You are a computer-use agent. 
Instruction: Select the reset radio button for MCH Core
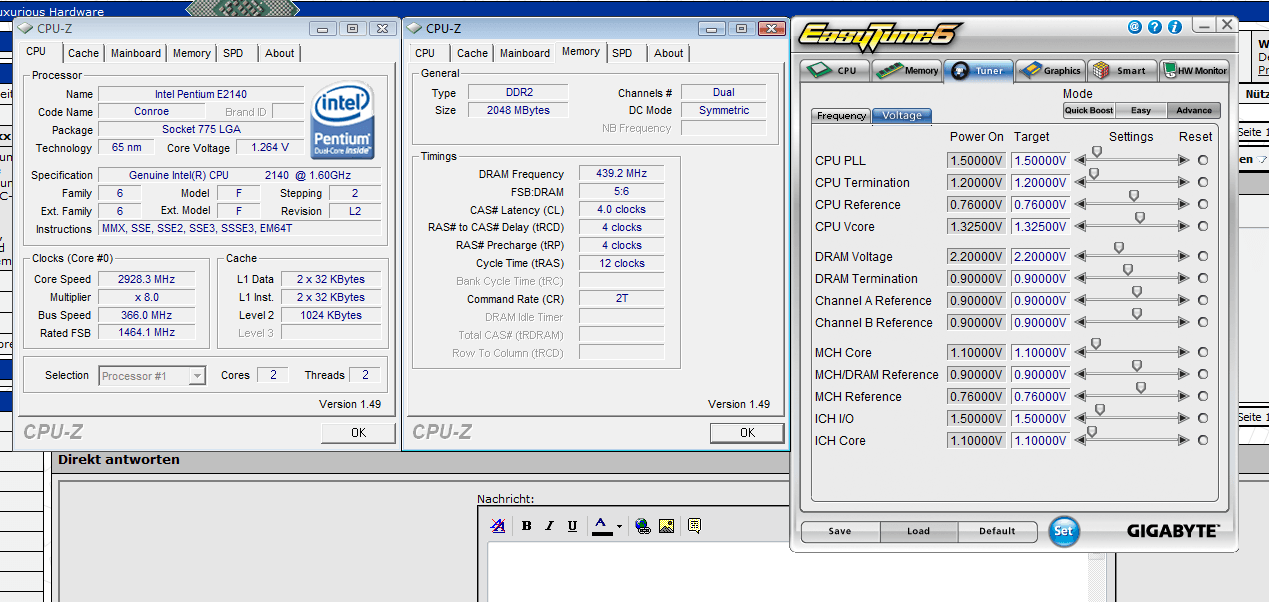point(1203,352)
